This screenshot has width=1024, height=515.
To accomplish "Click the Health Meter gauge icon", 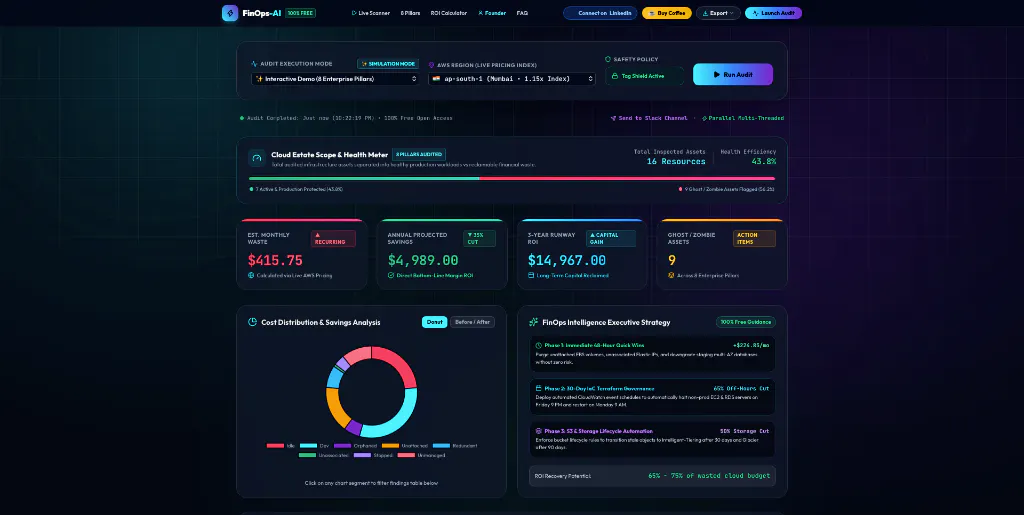I will pos(257,158).
